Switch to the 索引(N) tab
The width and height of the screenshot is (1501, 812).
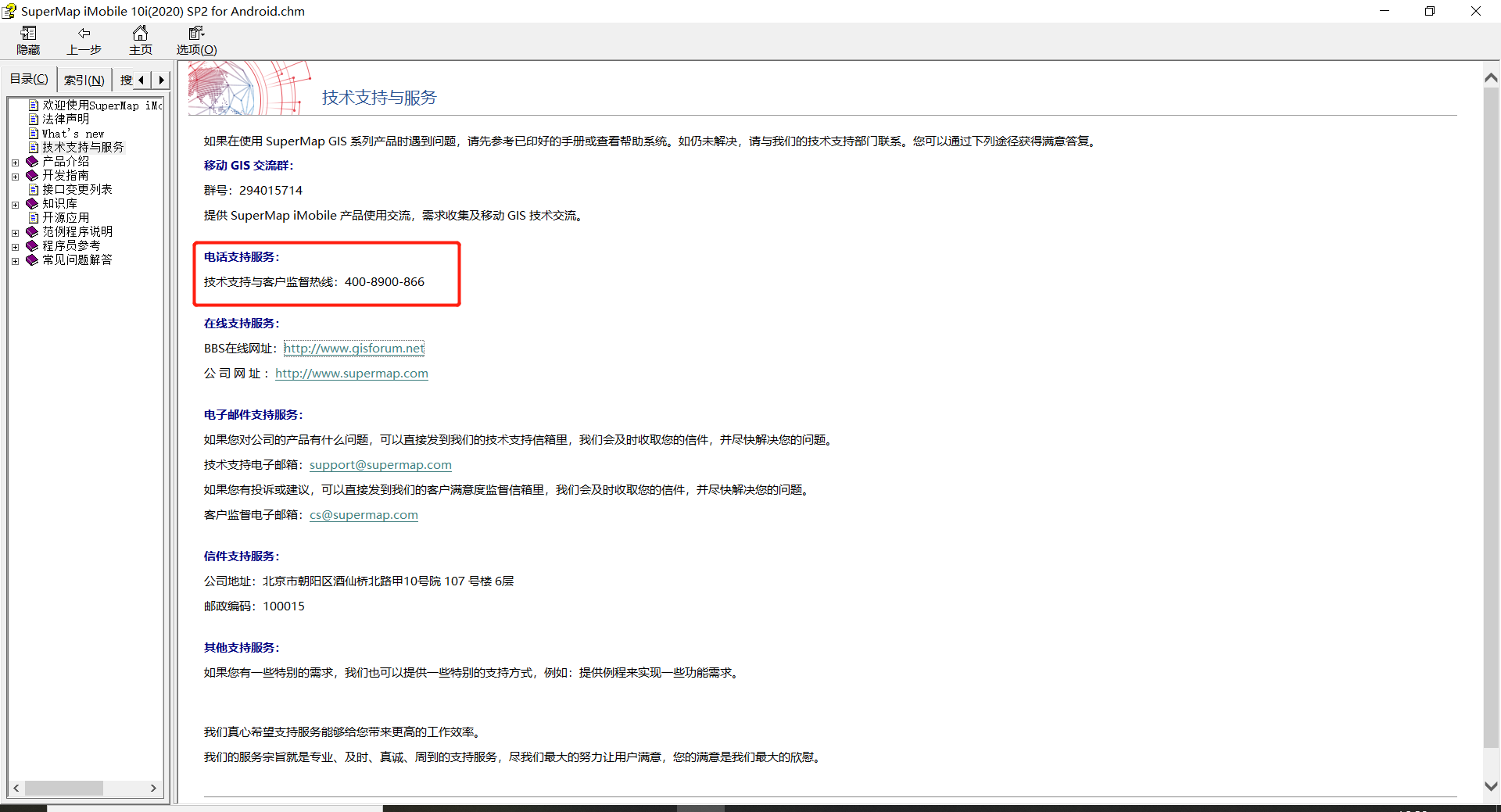[x=84, y=80]
